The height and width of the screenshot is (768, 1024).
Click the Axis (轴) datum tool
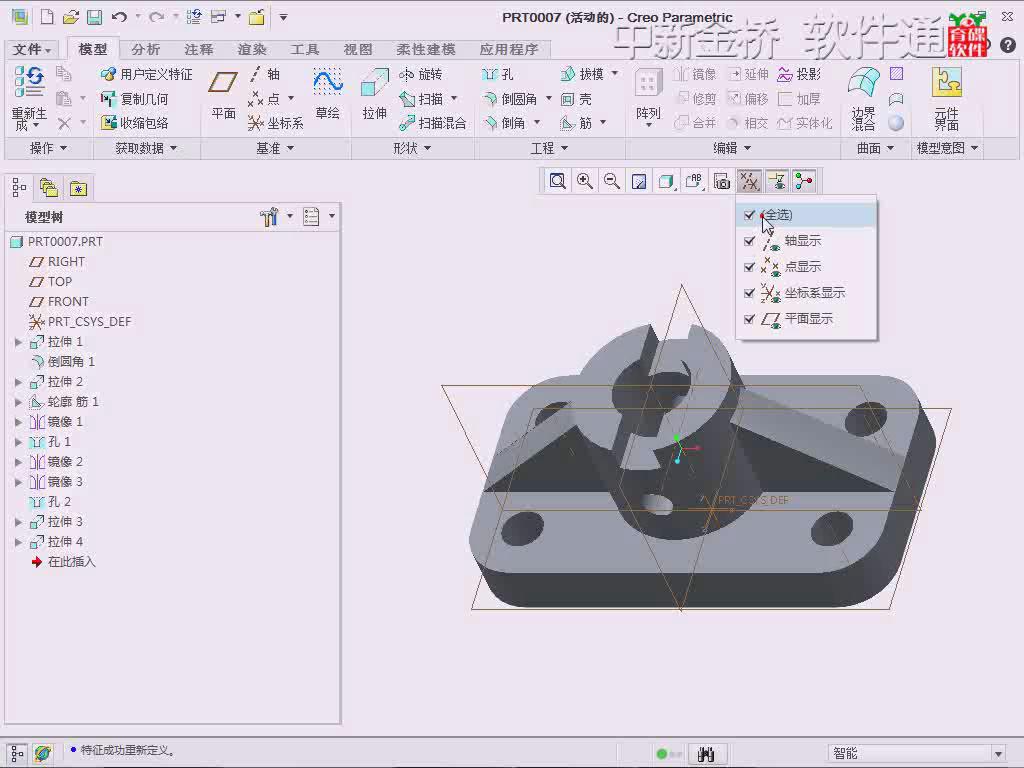pyautogui.click(x=265, y=74)
